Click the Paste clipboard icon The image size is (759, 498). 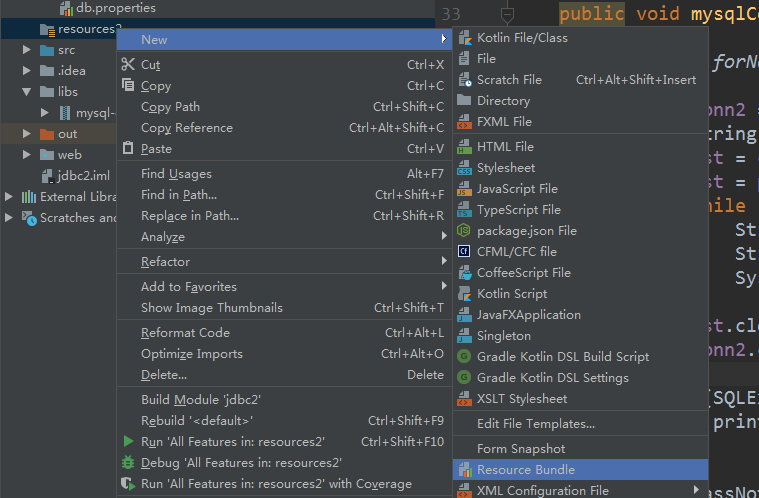coord(127,149)
